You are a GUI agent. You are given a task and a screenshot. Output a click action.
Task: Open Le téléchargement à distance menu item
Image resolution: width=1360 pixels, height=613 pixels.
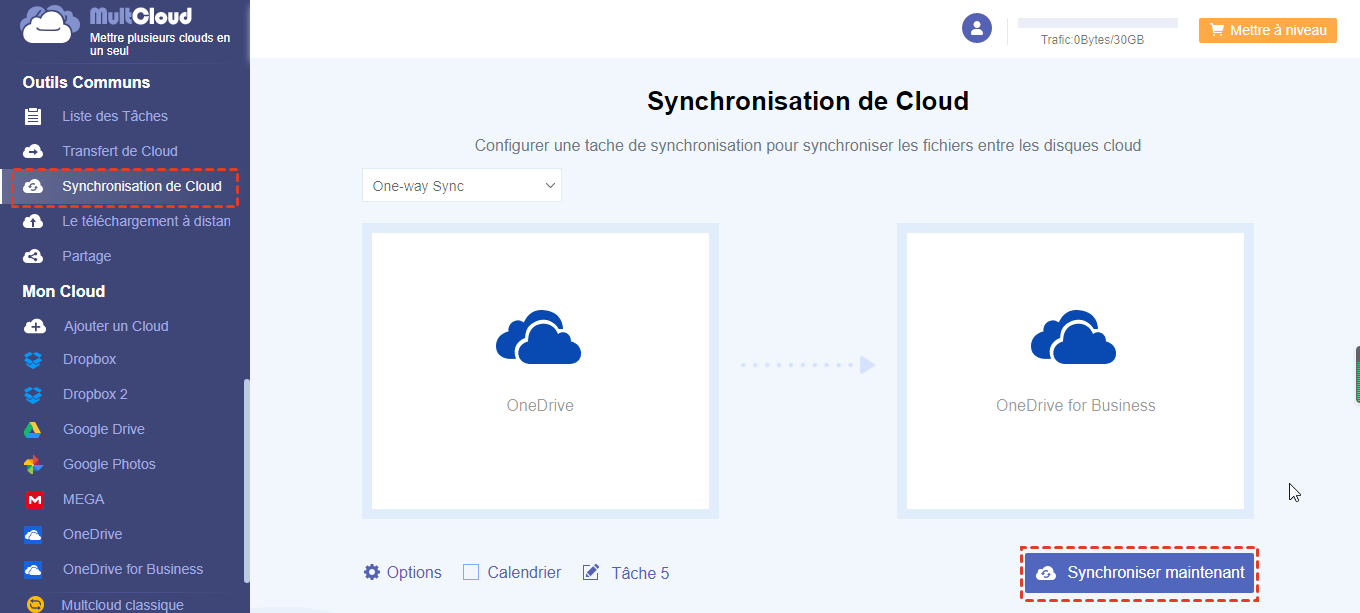pos(145,222)
